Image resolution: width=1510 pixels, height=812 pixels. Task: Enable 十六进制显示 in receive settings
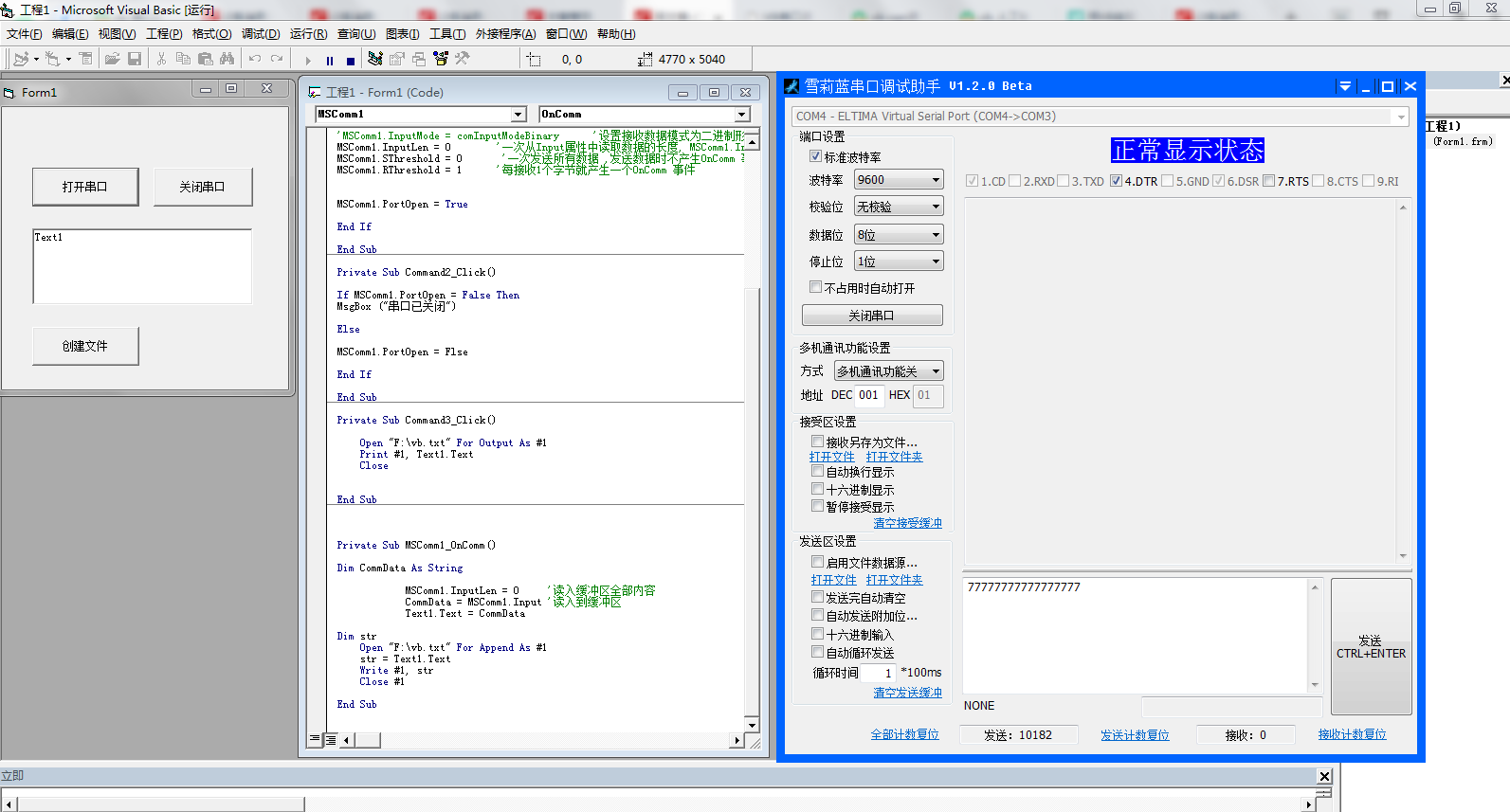pos(817,489)
